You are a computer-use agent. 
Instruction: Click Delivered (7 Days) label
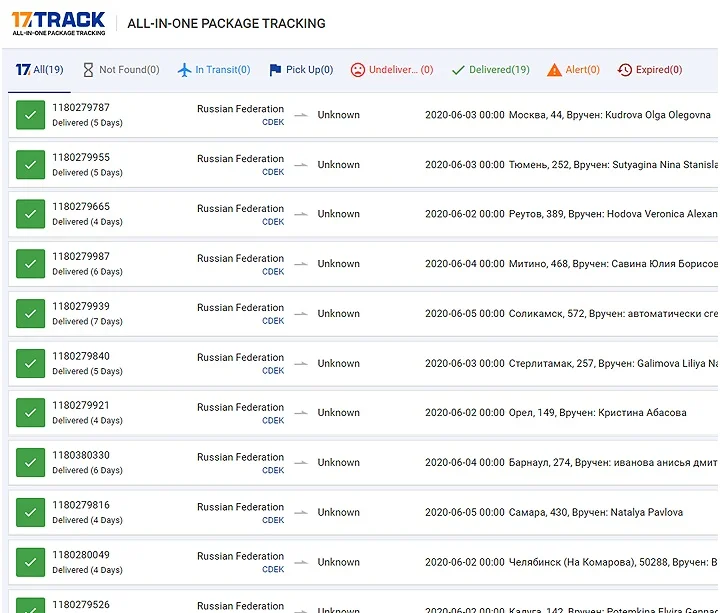click(x=88, y=321)
